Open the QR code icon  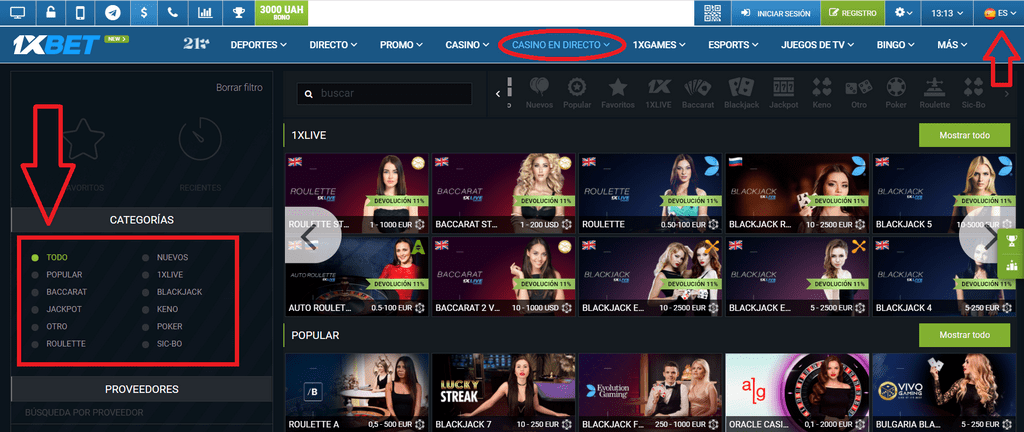[712, 13]
